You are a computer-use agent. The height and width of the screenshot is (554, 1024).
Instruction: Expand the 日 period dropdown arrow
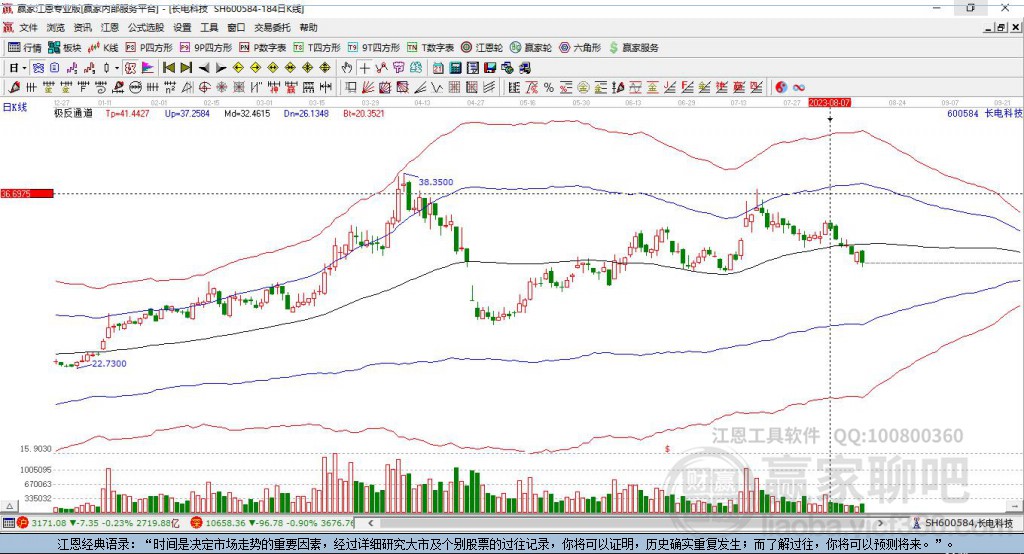point(24,68)
